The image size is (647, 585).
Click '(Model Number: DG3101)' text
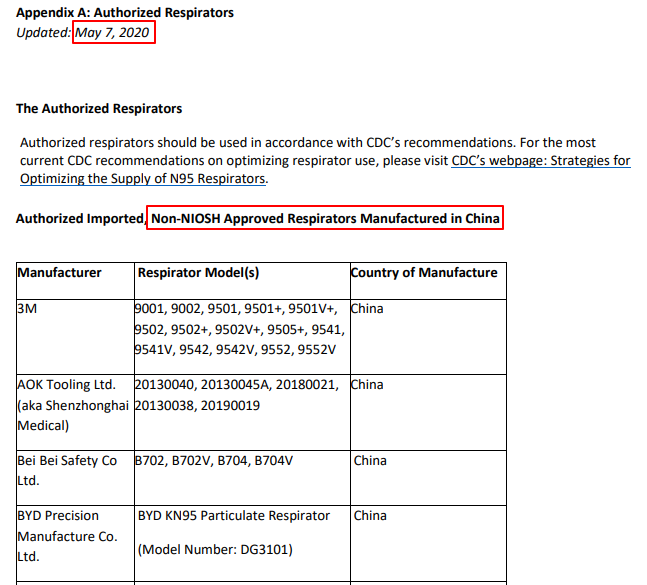[215, 550]
